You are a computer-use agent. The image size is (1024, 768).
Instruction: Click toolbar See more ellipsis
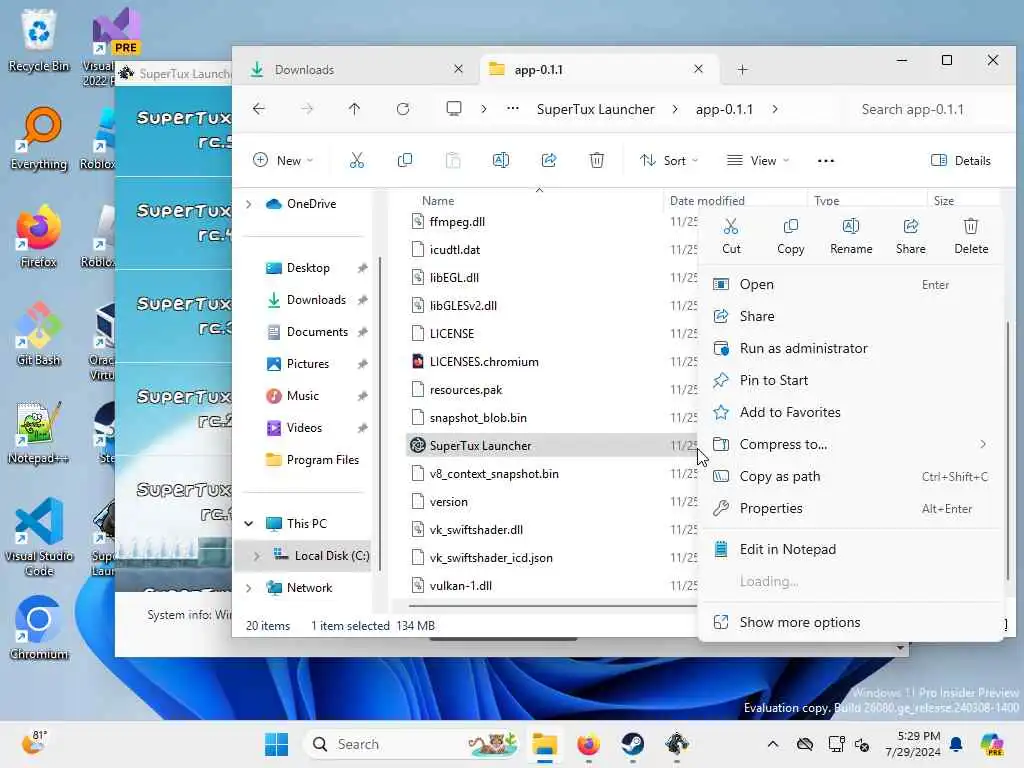point(825,161)
